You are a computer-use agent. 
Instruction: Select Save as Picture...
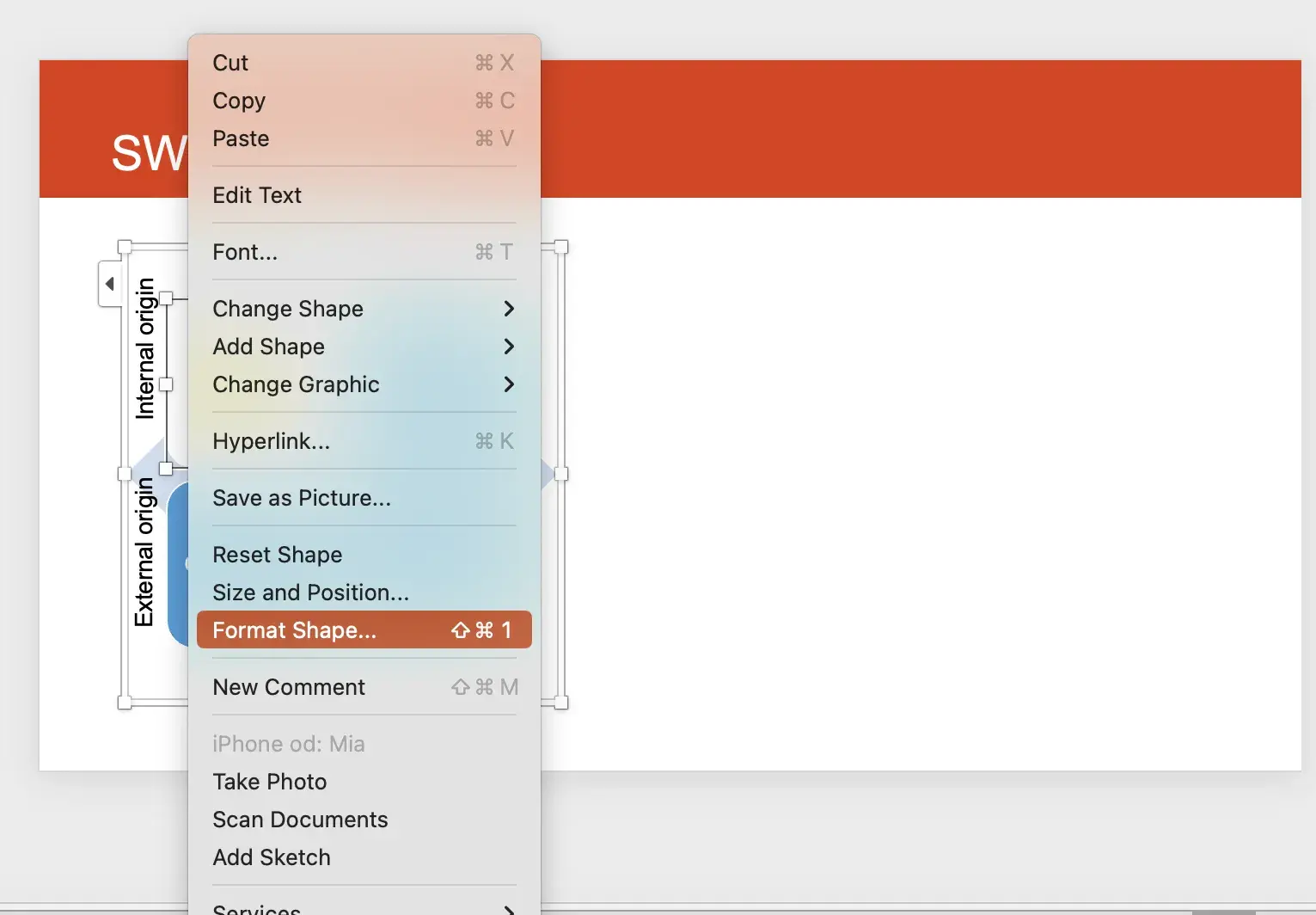302,498
